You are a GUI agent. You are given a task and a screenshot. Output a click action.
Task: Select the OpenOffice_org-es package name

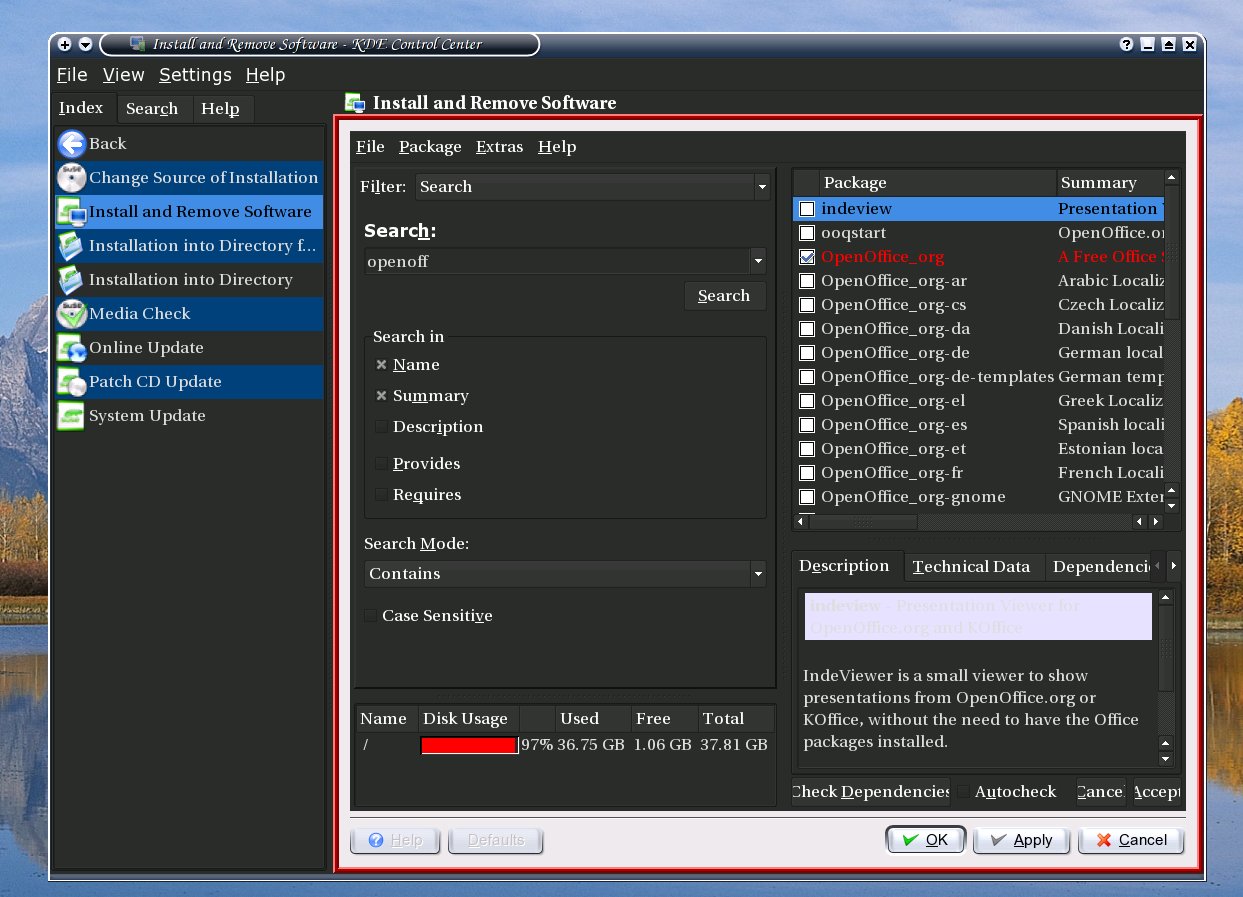(894, 425)
